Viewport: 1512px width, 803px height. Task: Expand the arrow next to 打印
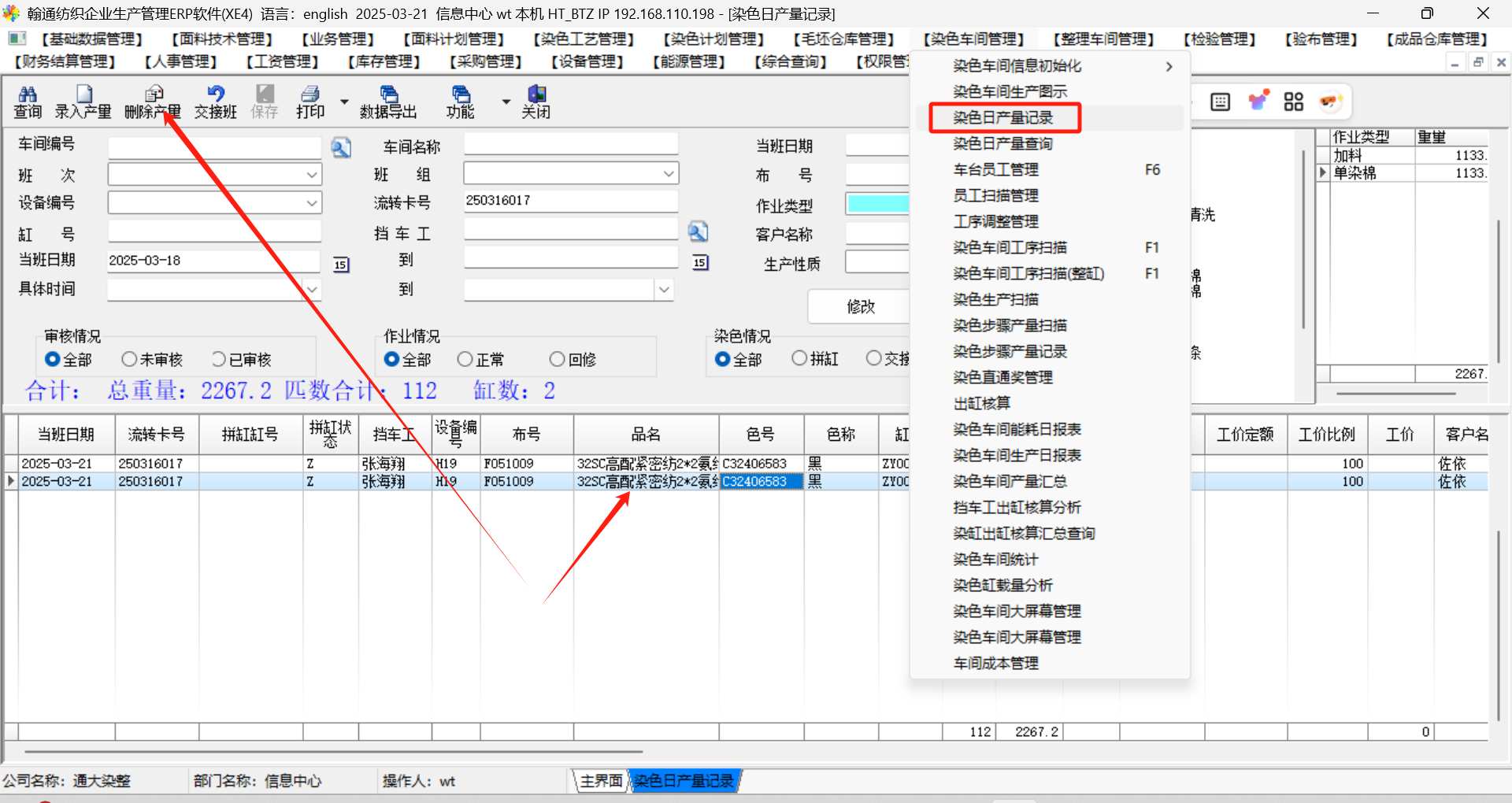344,102
